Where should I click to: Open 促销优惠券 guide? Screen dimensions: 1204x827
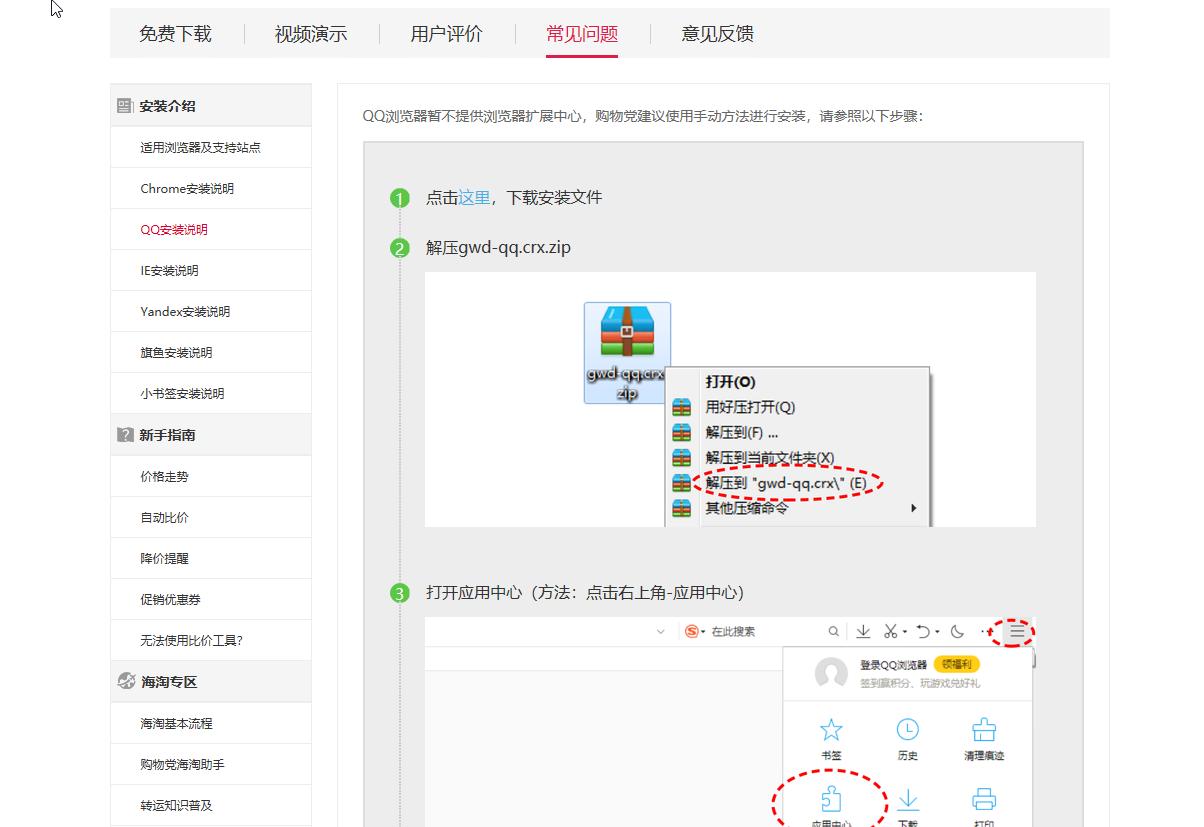point(170,599)
